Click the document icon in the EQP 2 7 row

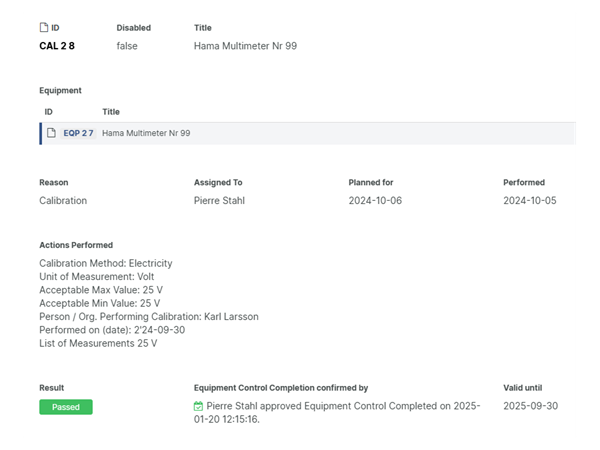[x=52, y=133]
